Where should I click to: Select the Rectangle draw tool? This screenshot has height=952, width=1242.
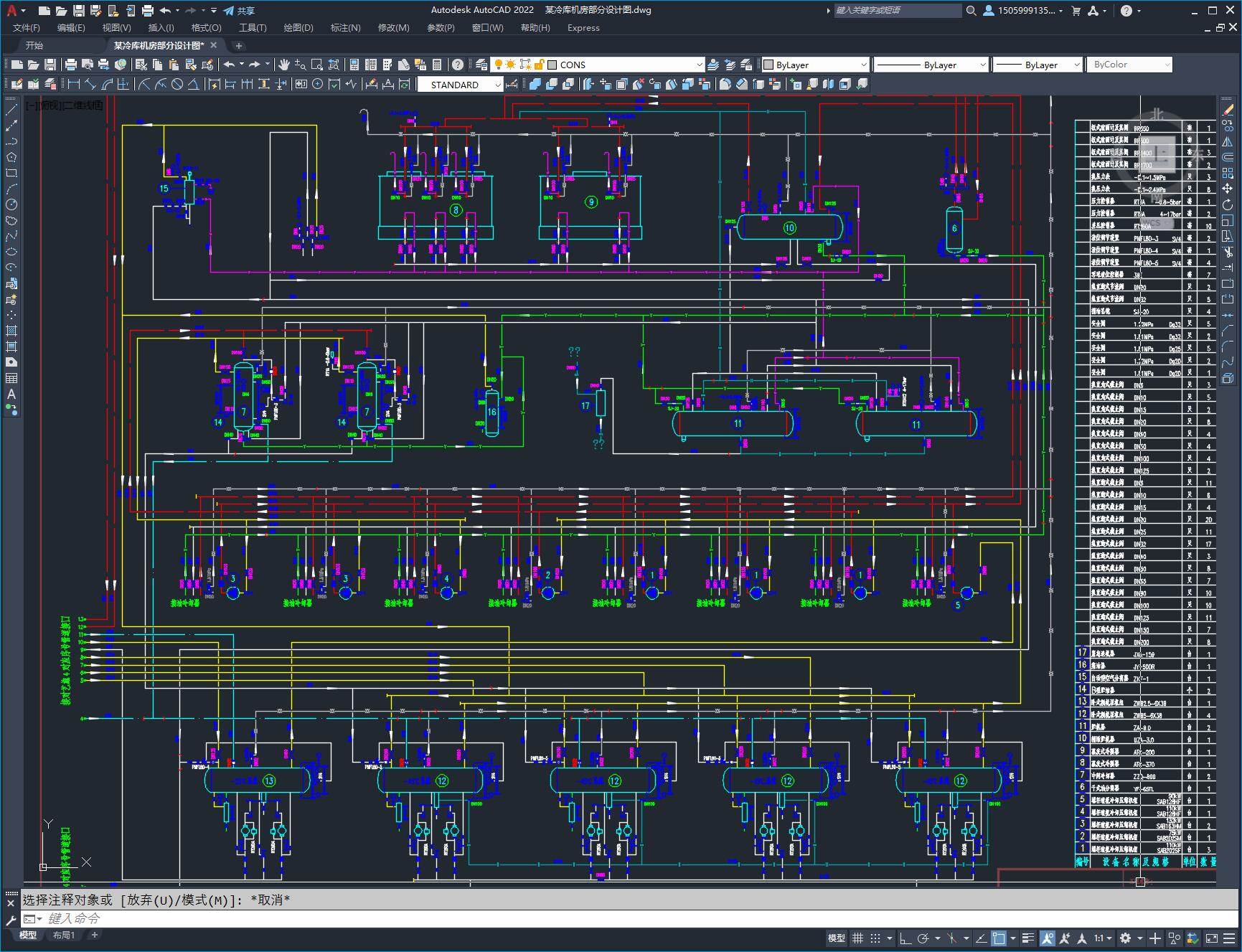coord(11,173)
